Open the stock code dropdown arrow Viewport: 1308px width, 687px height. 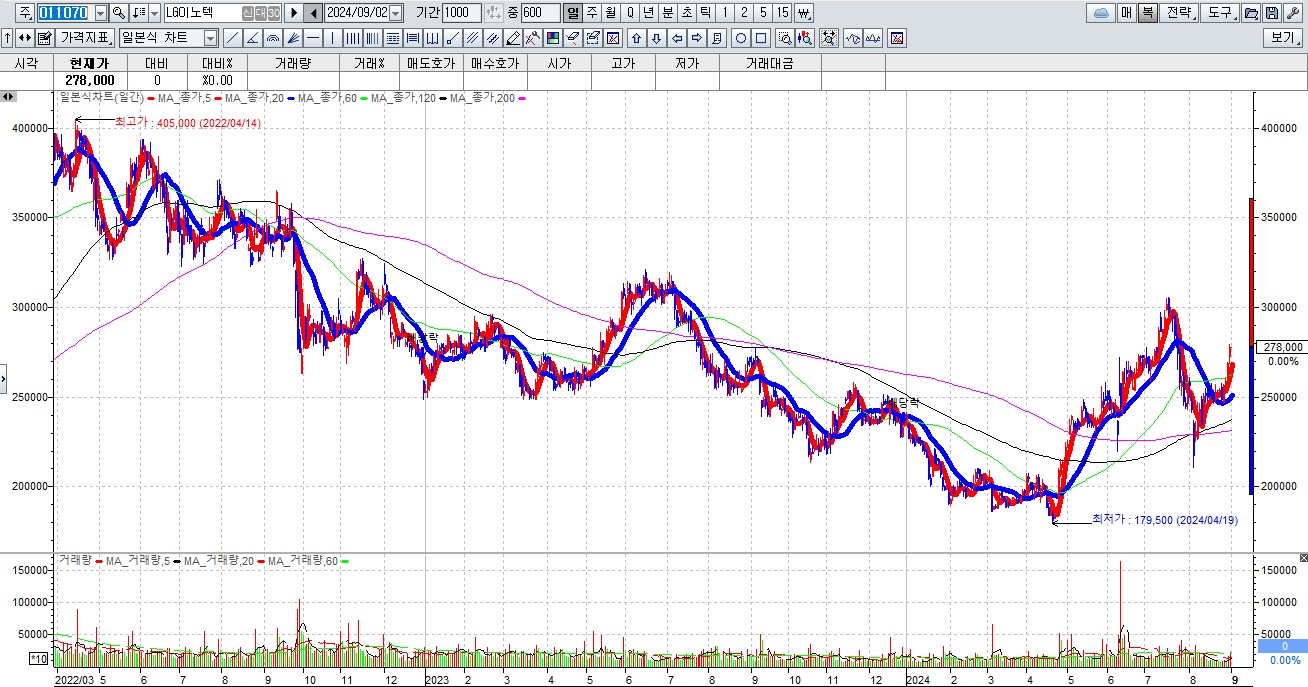[101, 13]
